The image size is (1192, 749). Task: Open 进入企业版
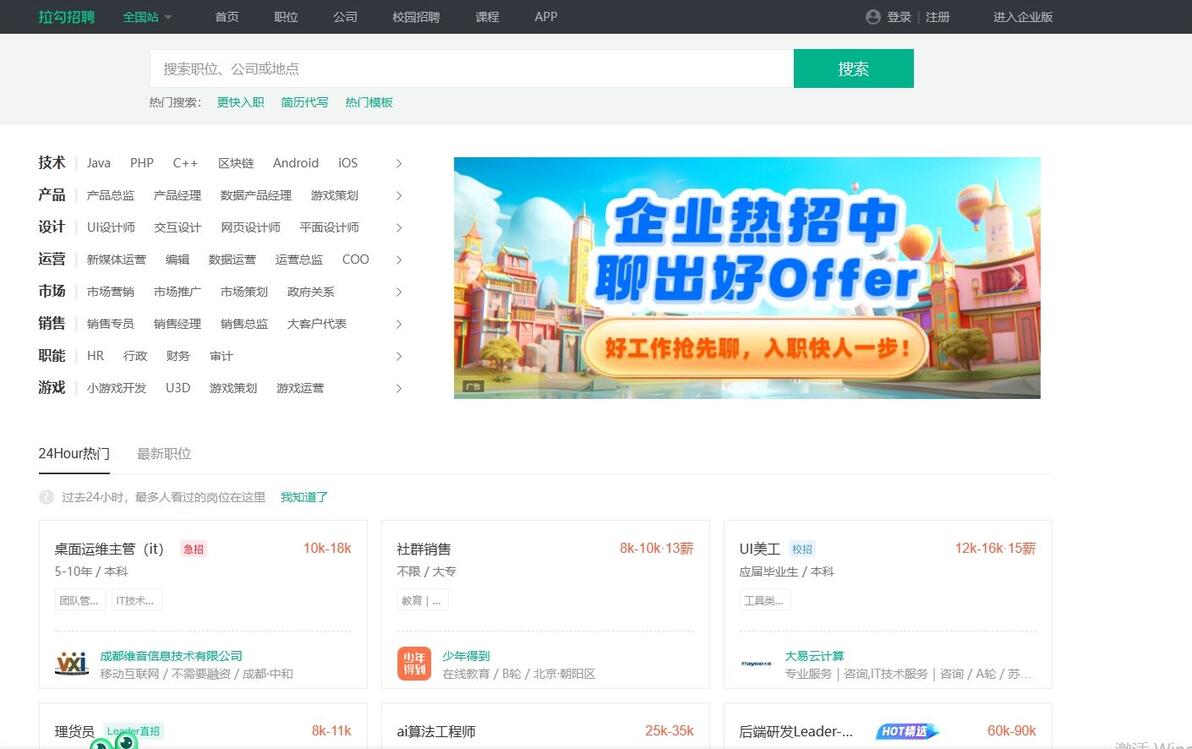coord(1022,17)
